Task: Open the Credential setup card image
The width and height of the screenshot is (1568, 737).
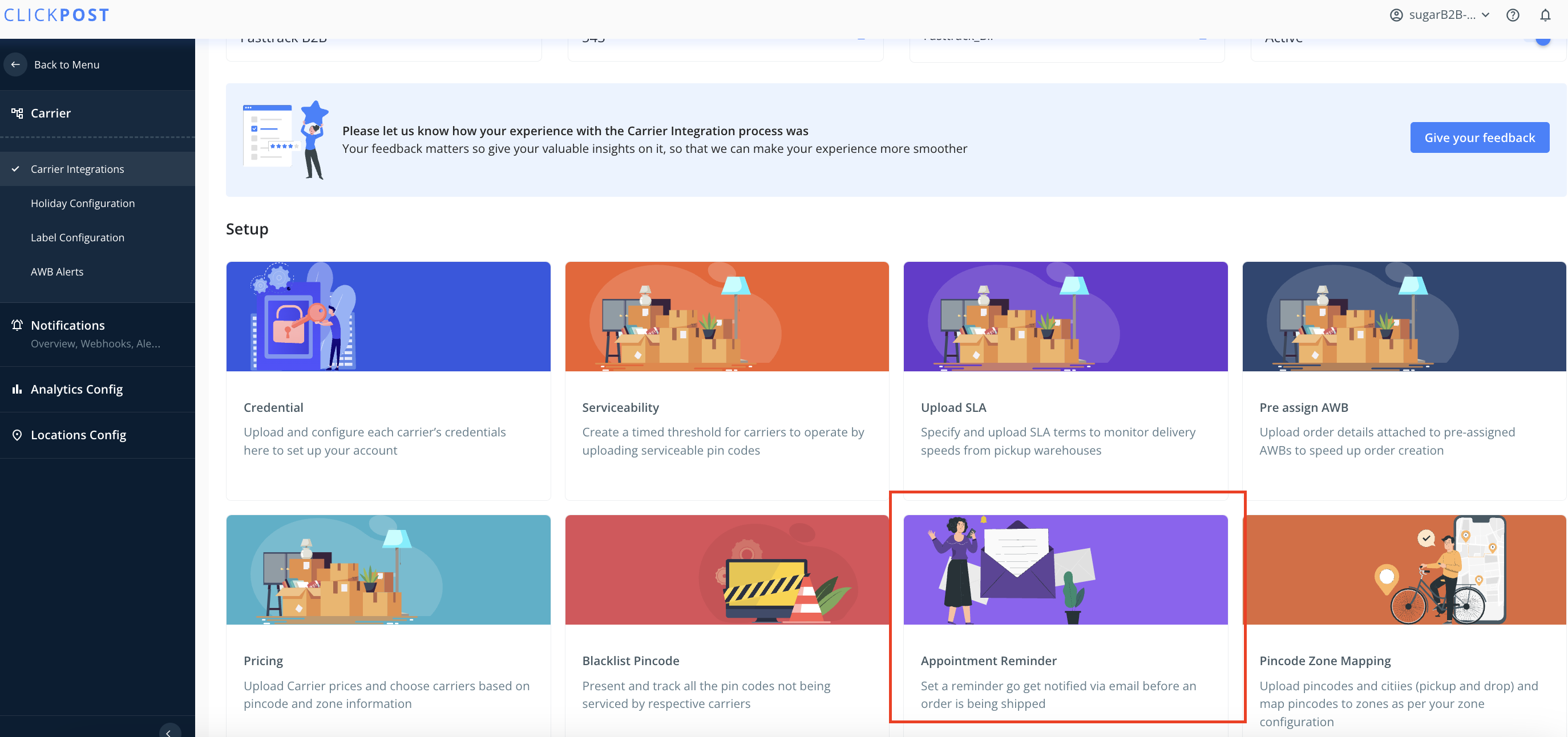Action: (389, 317)
